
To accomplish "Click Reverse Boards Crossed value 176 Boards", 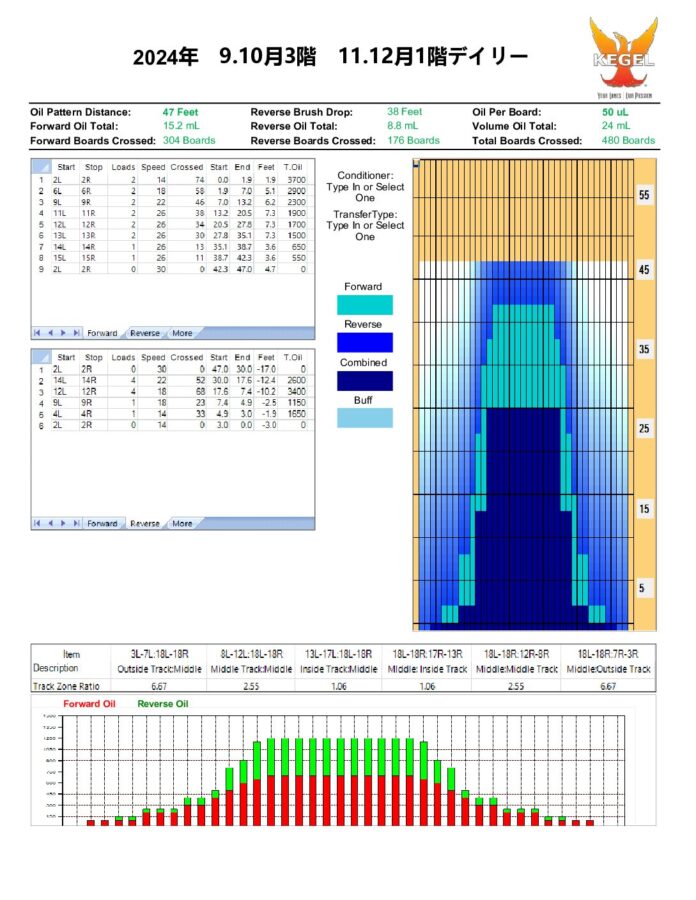I will 414,140.
